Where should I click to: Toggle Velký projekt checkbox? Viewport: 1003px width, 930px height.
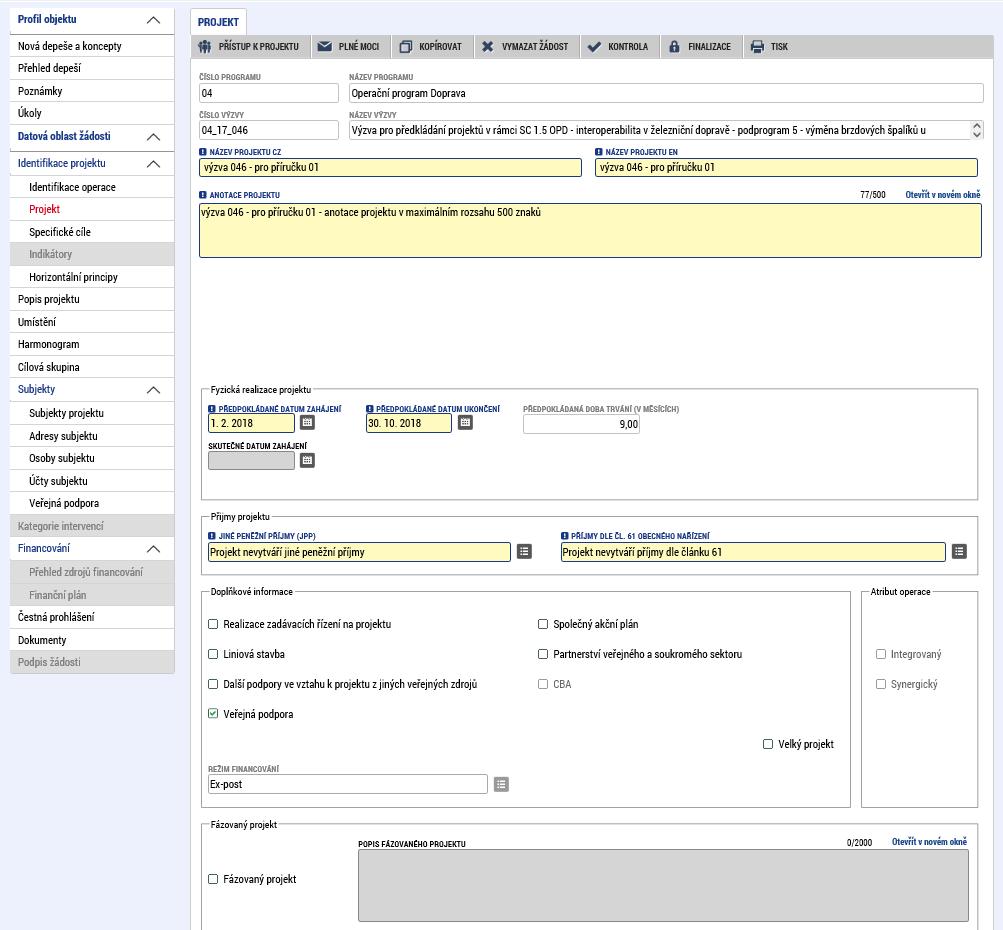[x=768, y=745]
